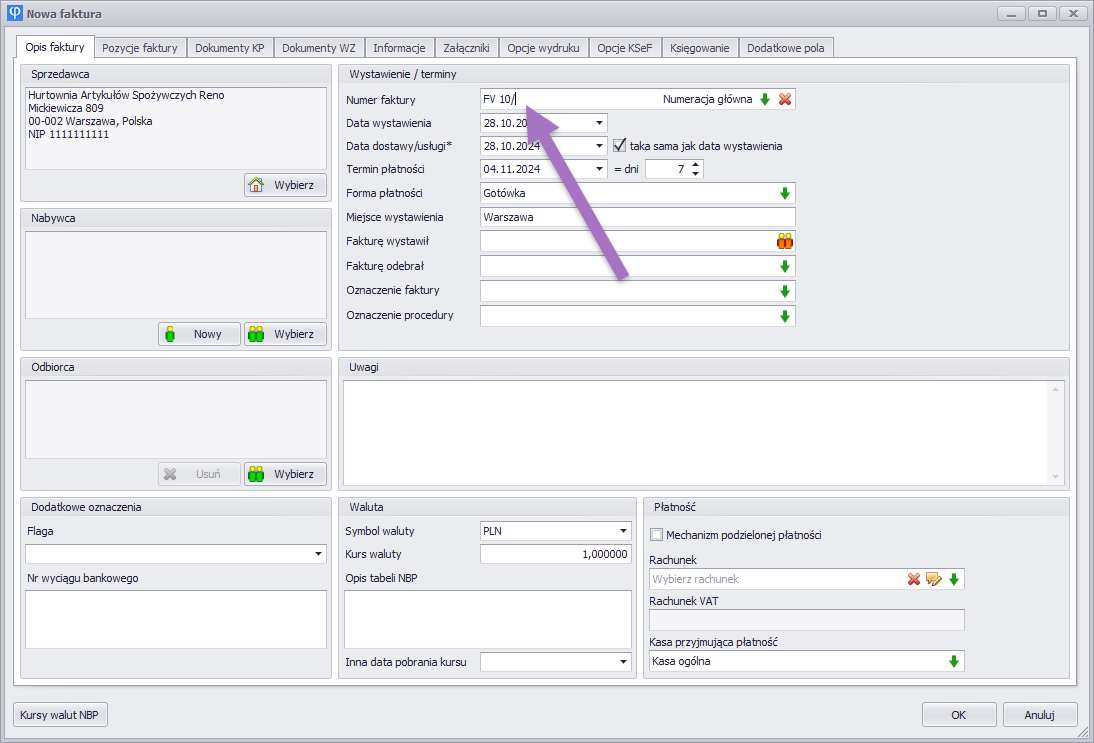Open the Flaga dropdown list
1094x743 pixels.
pyautogui.click(x=319, y=554)
